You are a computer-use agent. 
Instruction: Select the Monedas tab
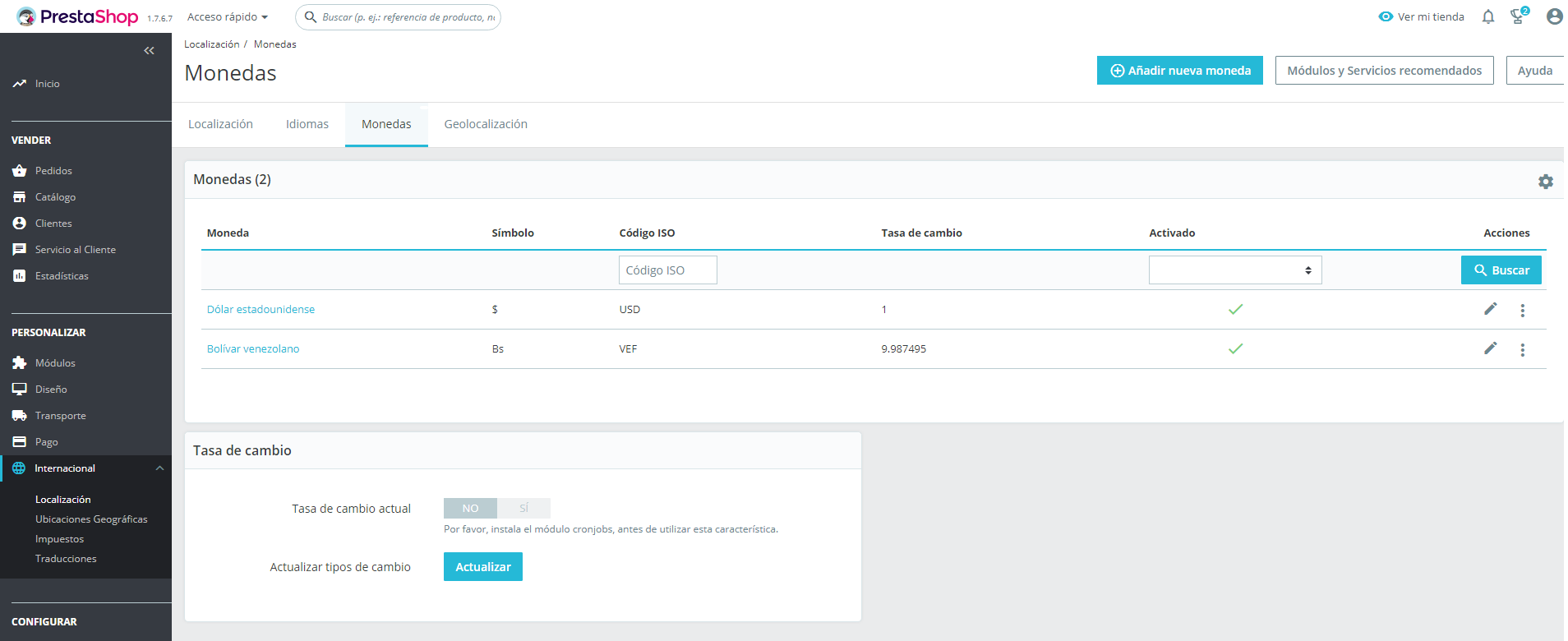point(386,124)
